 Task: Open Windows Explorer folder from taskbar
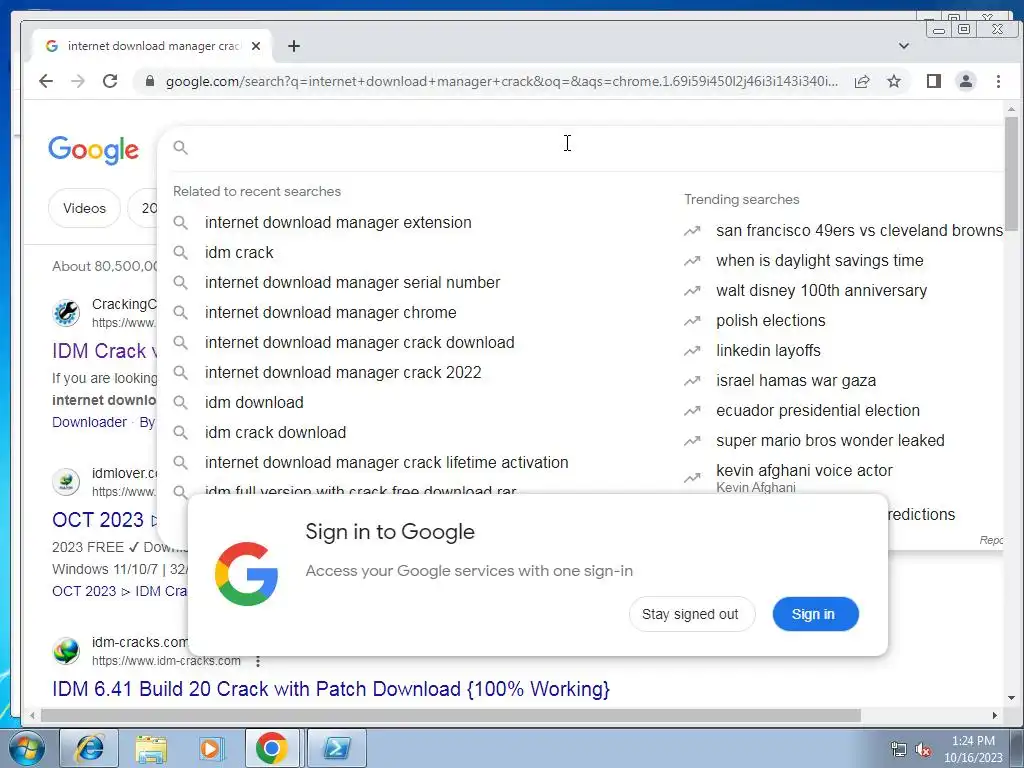tap(151, 748)
